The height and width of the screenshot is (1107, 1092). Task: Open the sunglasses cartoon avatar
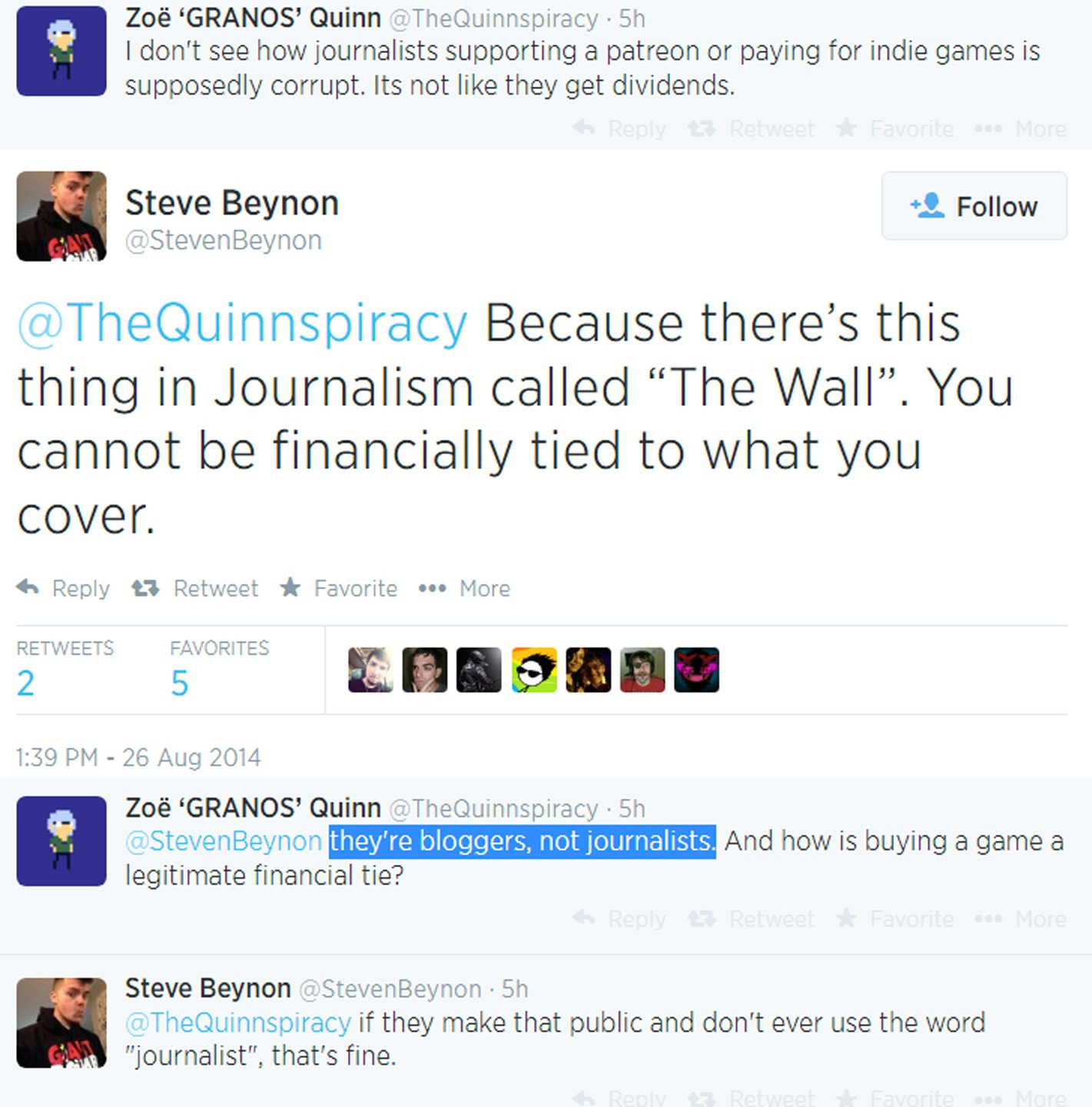(534, 670)
